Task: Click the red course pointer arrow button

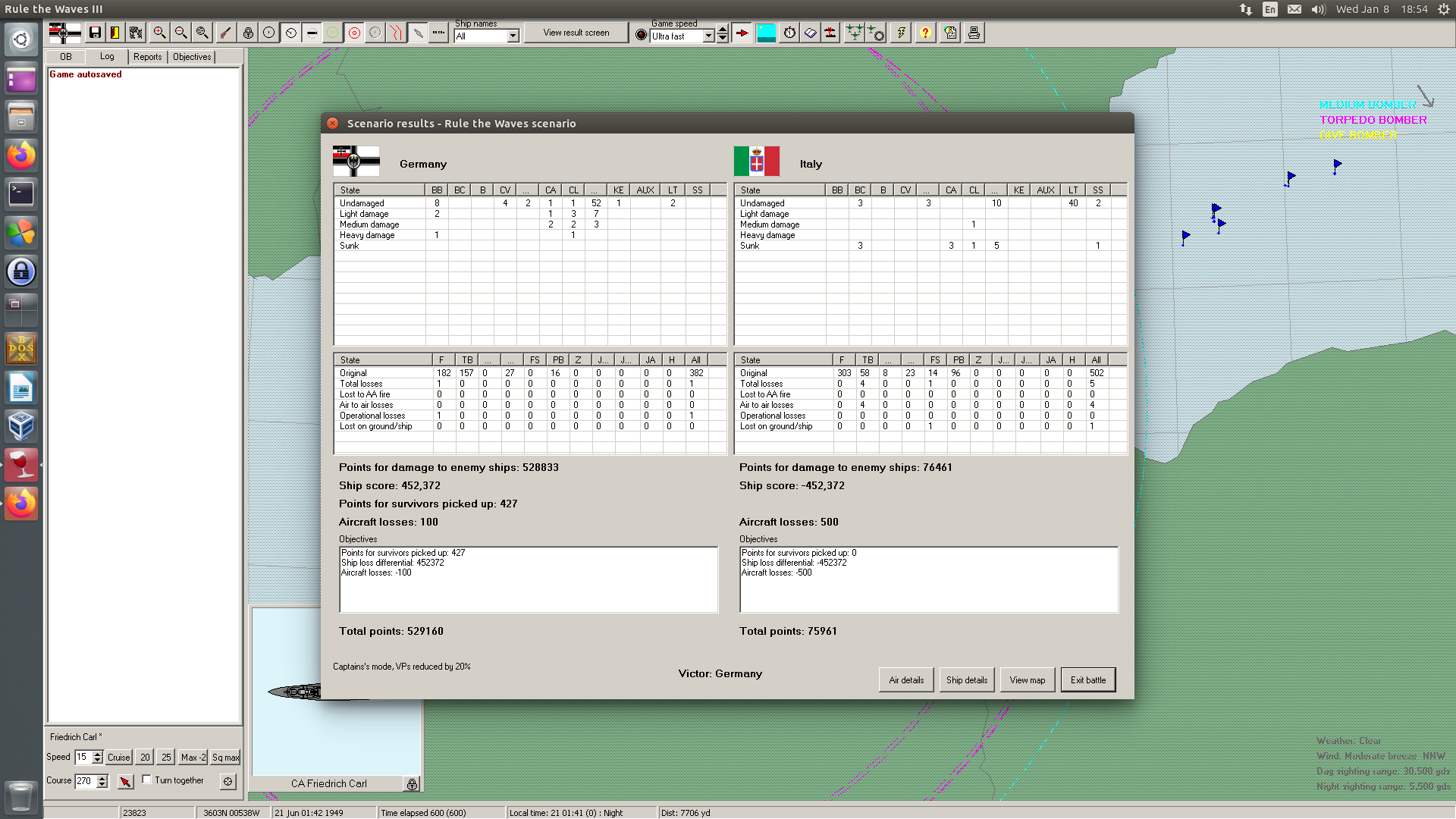Action: [126, 781]
